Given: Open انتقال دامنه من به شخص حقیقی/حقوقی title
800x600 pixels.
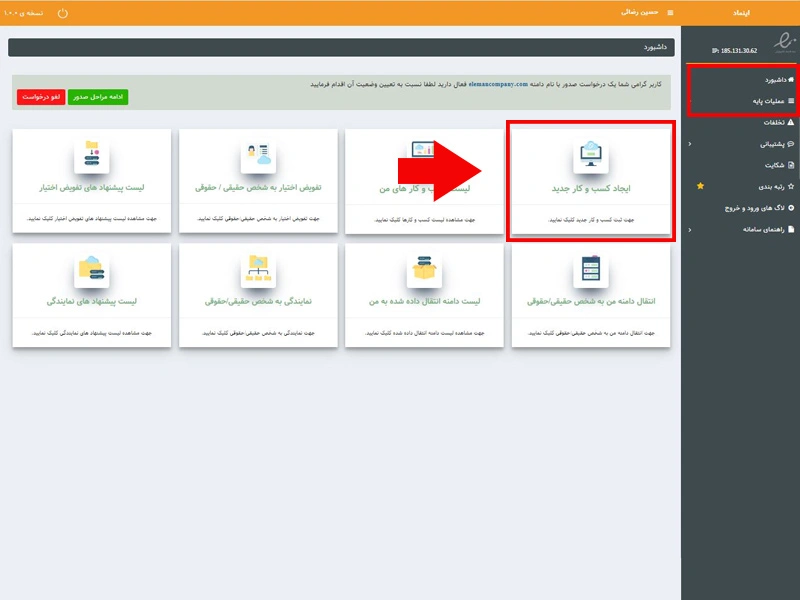Looking at the screenshot, I should tap(591, 302).
